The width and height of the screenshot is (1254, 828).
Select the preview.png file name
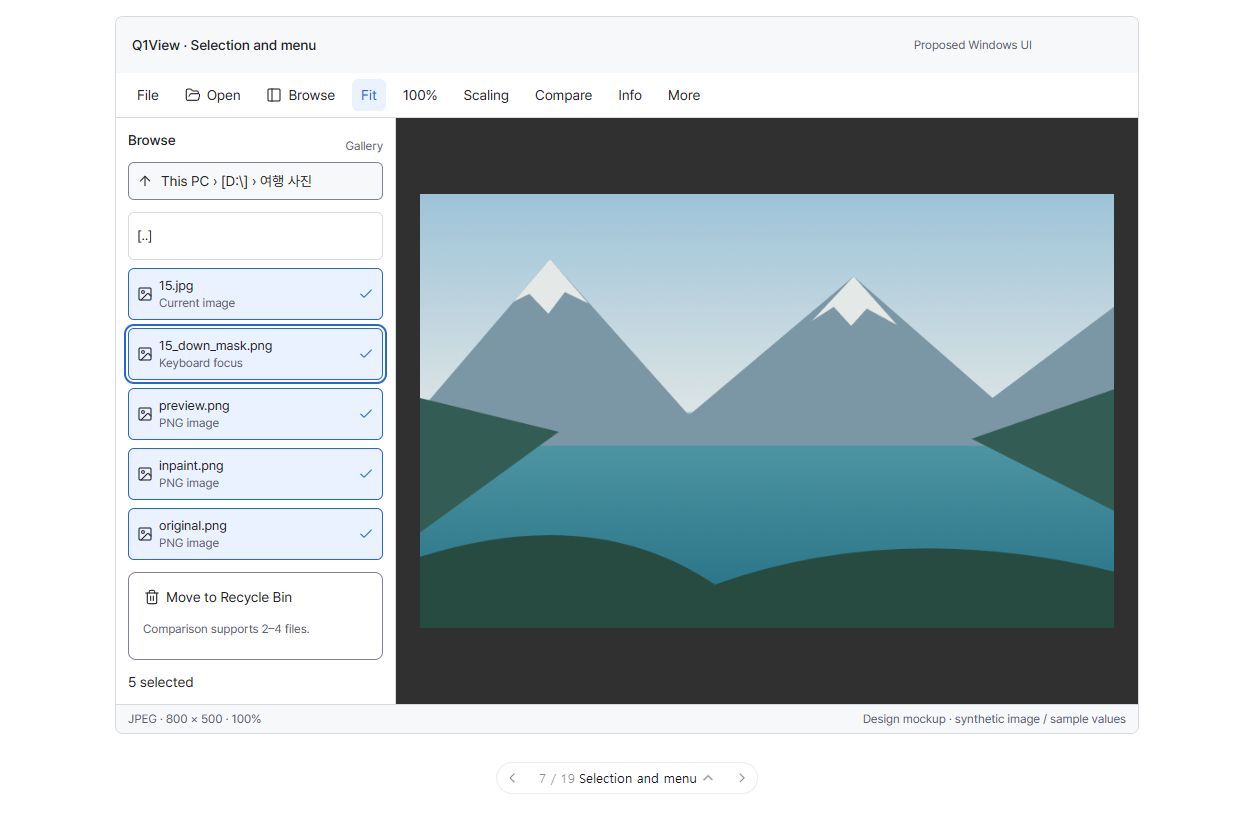[x=194, y=406]
